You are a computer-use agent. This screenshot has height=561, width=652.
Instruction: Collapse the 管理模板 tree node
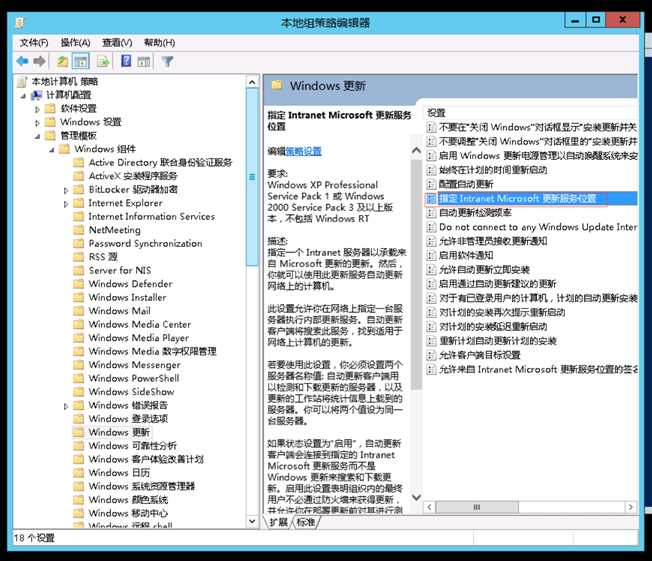tap(37, 136)
